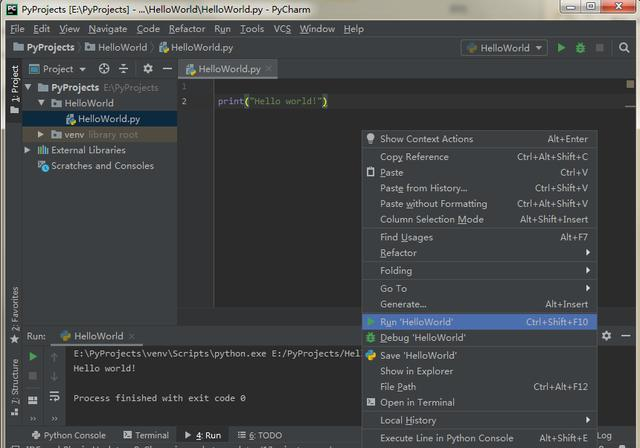The height and width of the screenshot is (448, 640).
Task: Open Run panel settings gear on right
Action: point(607,336)
